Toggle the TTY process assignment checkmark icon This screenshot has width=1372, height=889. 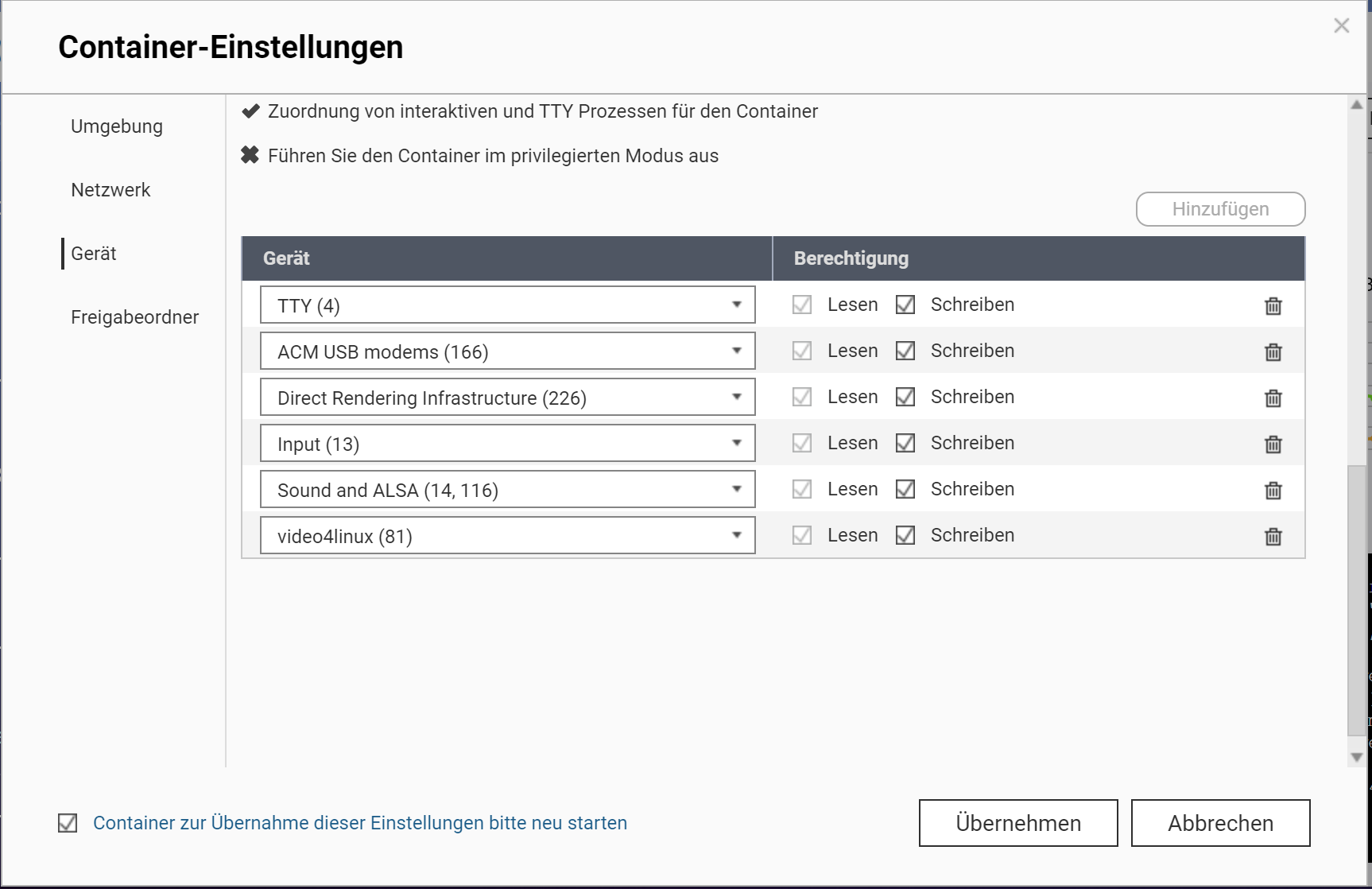click(x=250, y=111)
